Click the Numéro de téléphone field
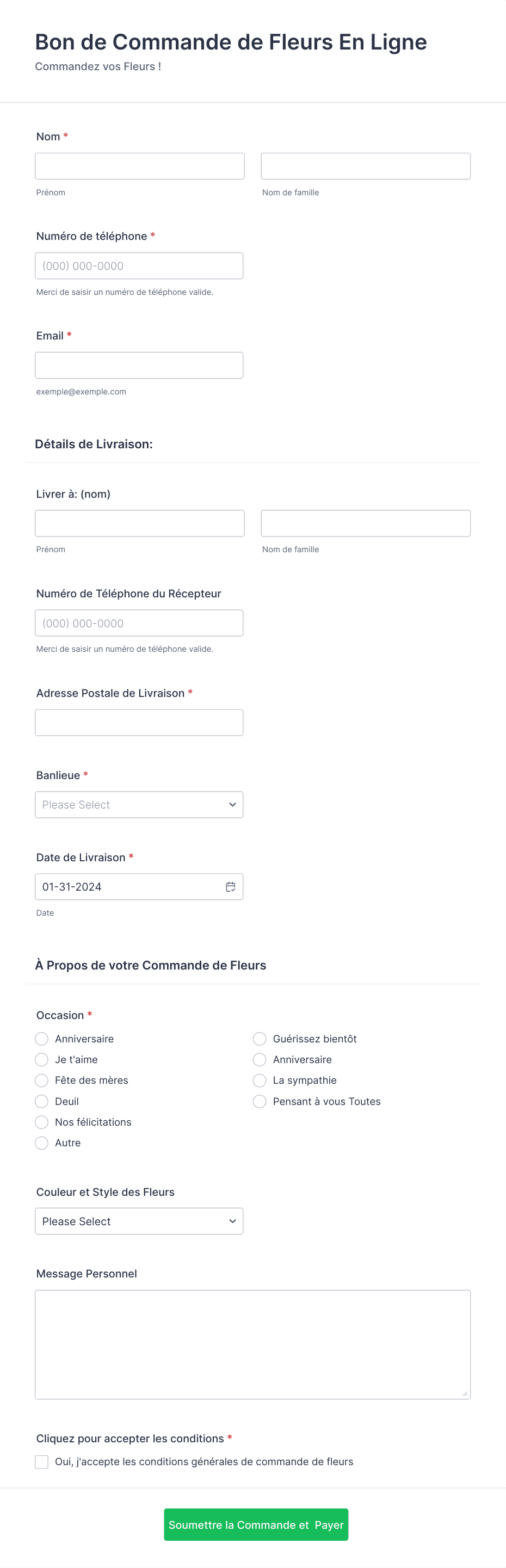The image size is (506, 1568). 139,266
